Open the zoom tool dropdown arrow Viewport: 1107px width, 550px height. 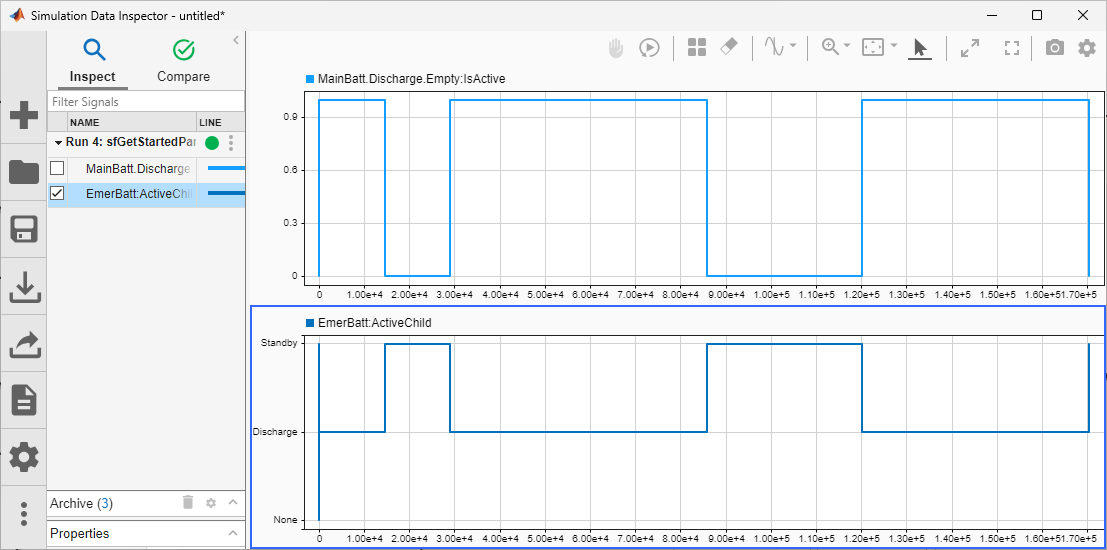click(847, 46)
